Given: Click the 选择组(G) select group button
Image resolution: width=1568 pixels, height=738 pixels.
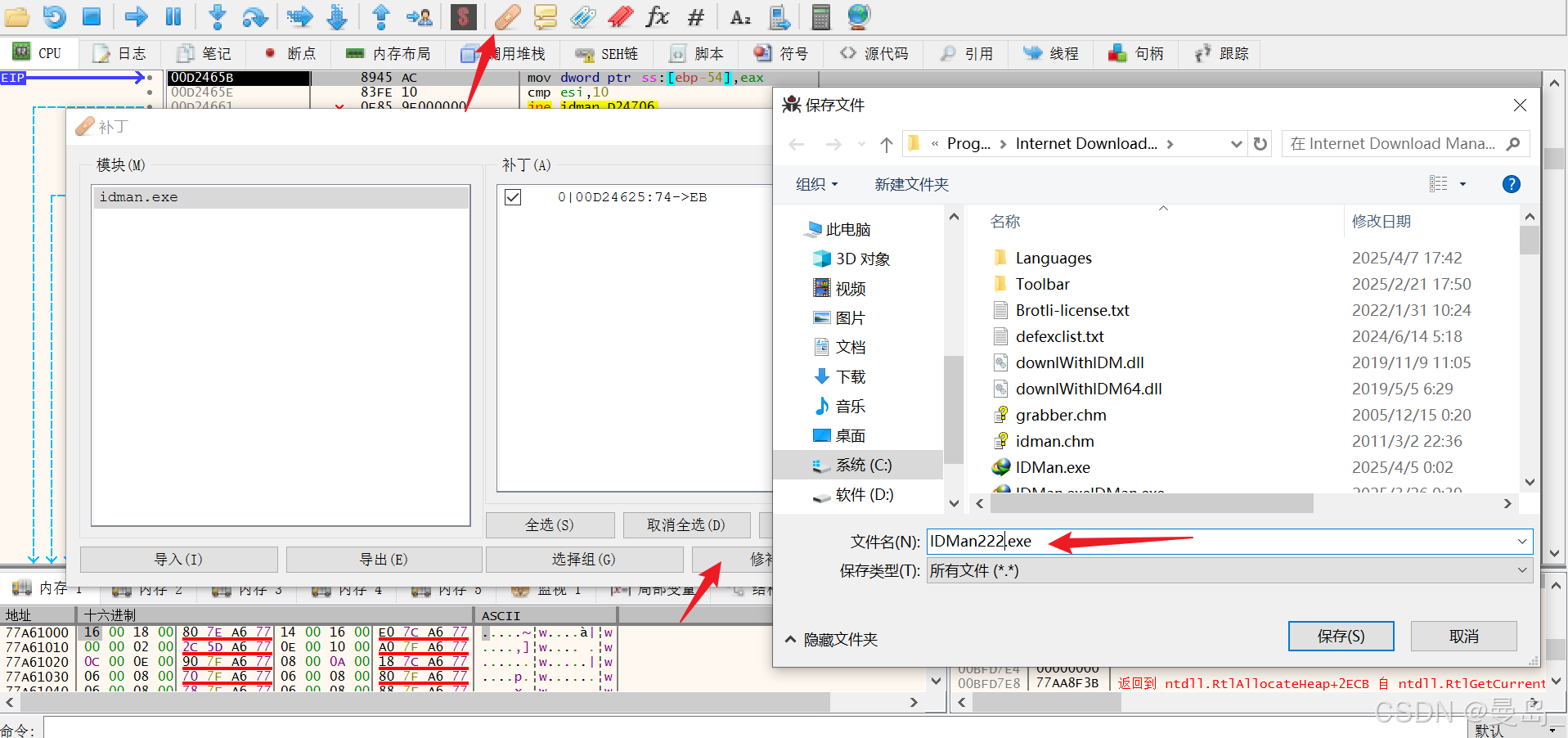Looking at the screenshot, I should coord(583,559).
